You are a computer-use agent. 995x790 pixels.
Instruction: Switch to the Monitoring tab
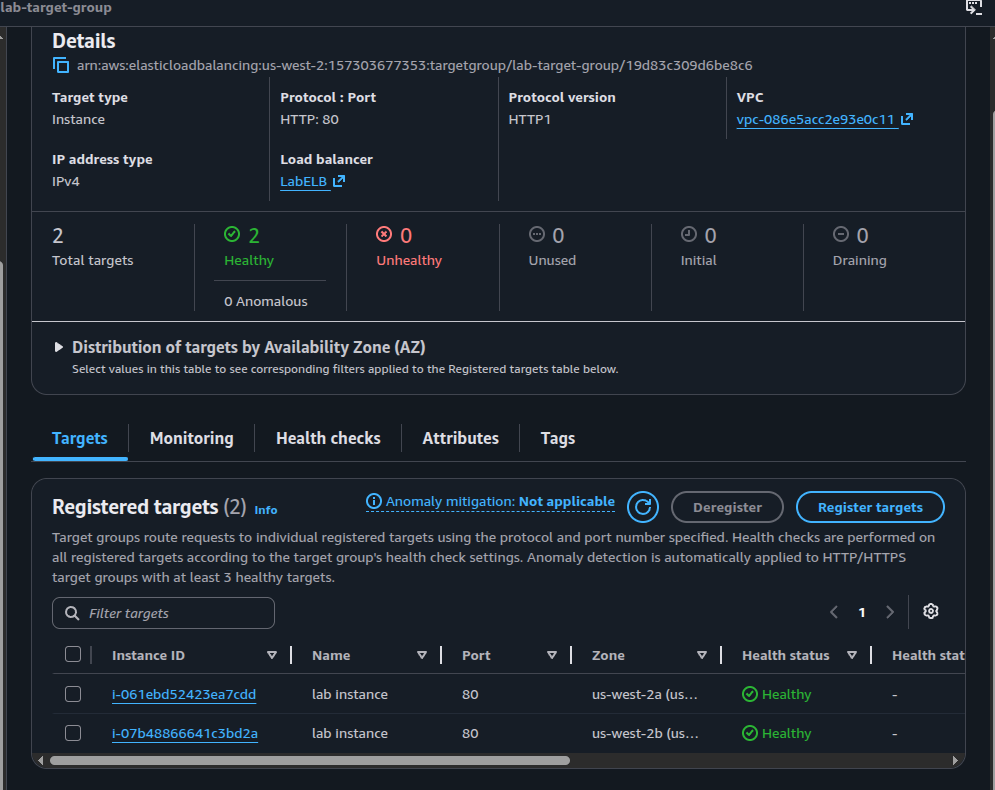[192, 438]
